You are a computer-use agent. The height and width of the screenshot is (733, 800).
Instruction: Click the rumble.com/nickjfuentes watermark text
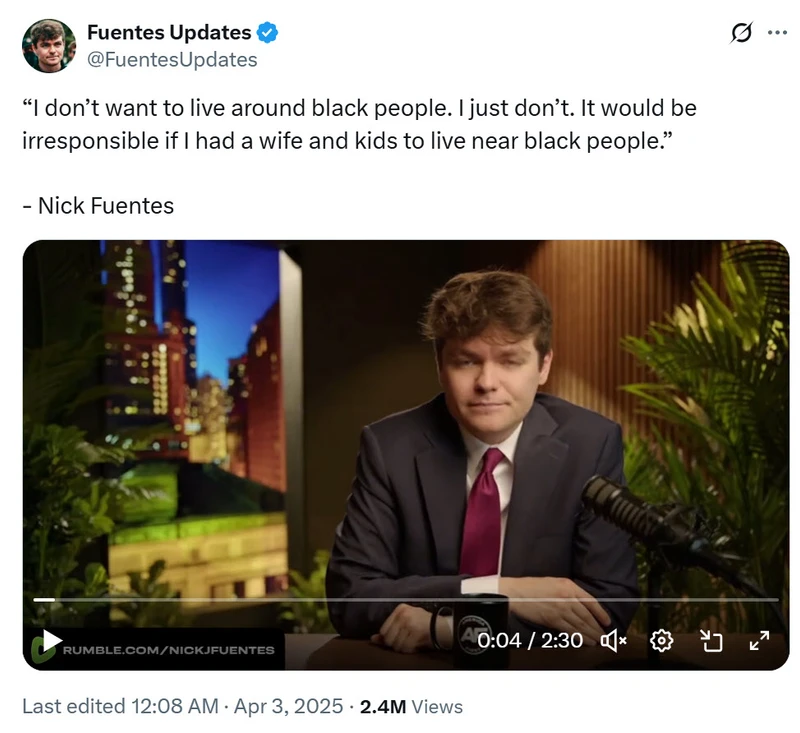[168, 648]
